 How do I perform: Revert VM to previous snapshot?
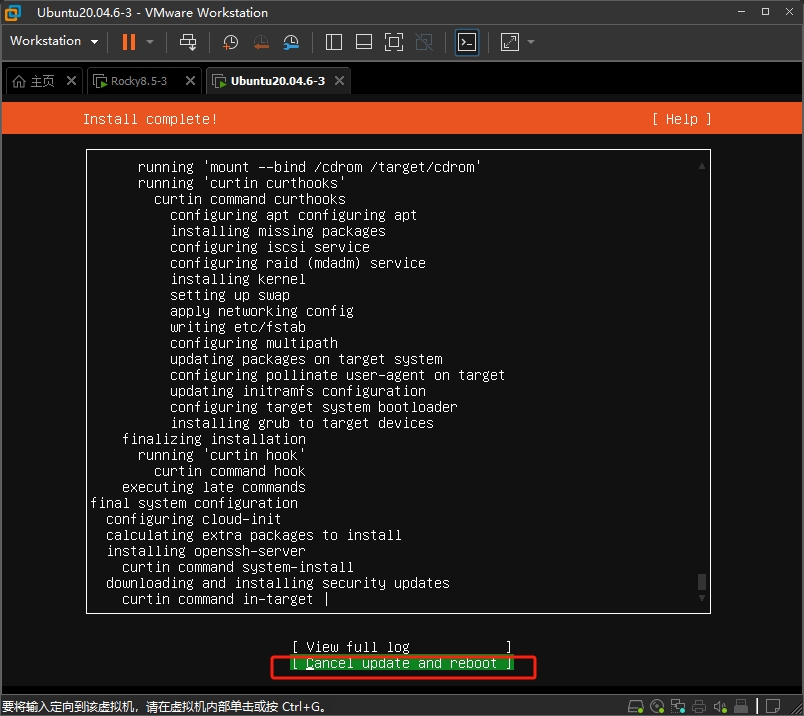tap(261, 42)
